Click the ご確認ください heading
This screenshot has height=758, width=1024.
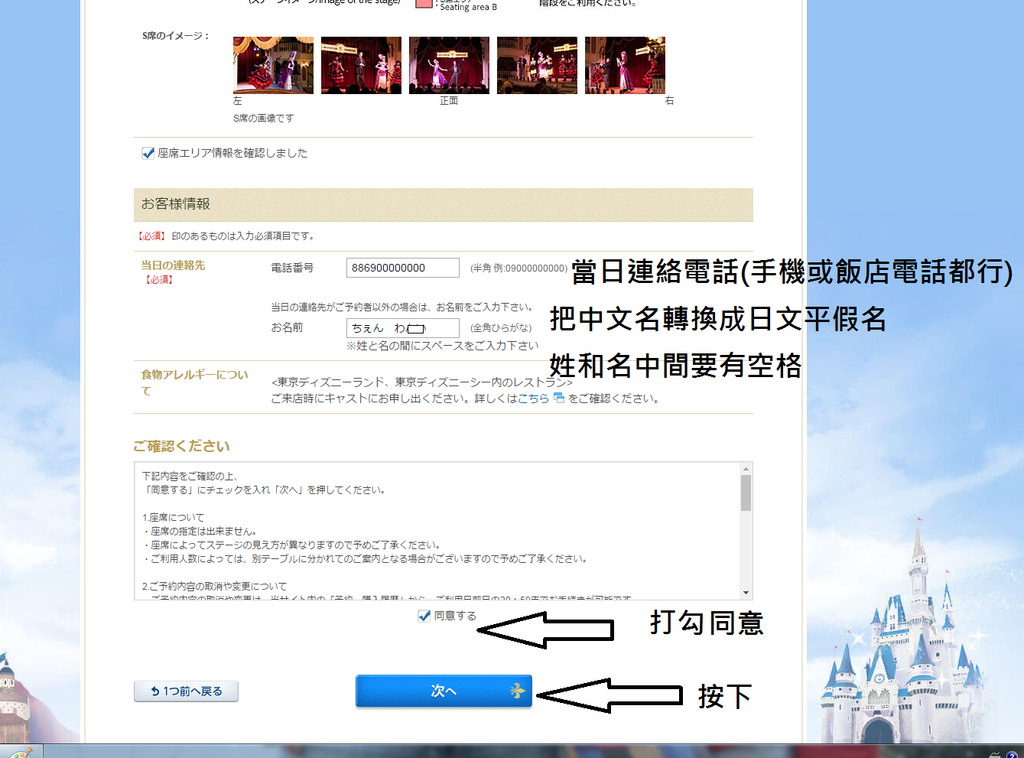pyautogui.click(x=182, y=447)
